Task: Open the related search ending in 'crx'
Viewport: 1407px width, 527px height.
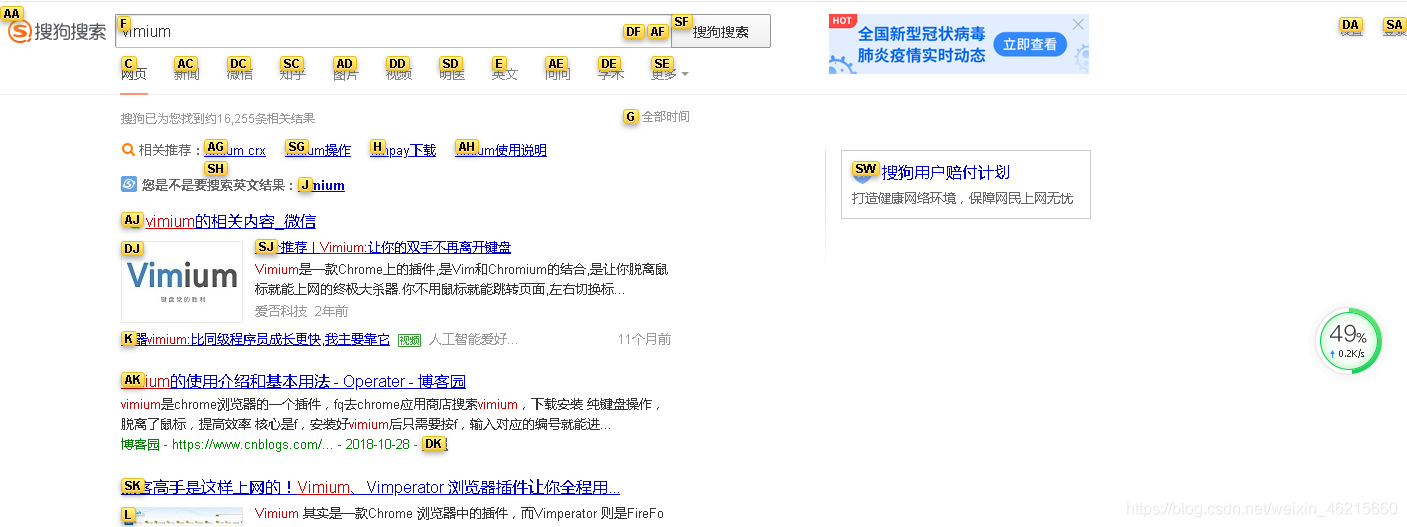Action: 235,151
